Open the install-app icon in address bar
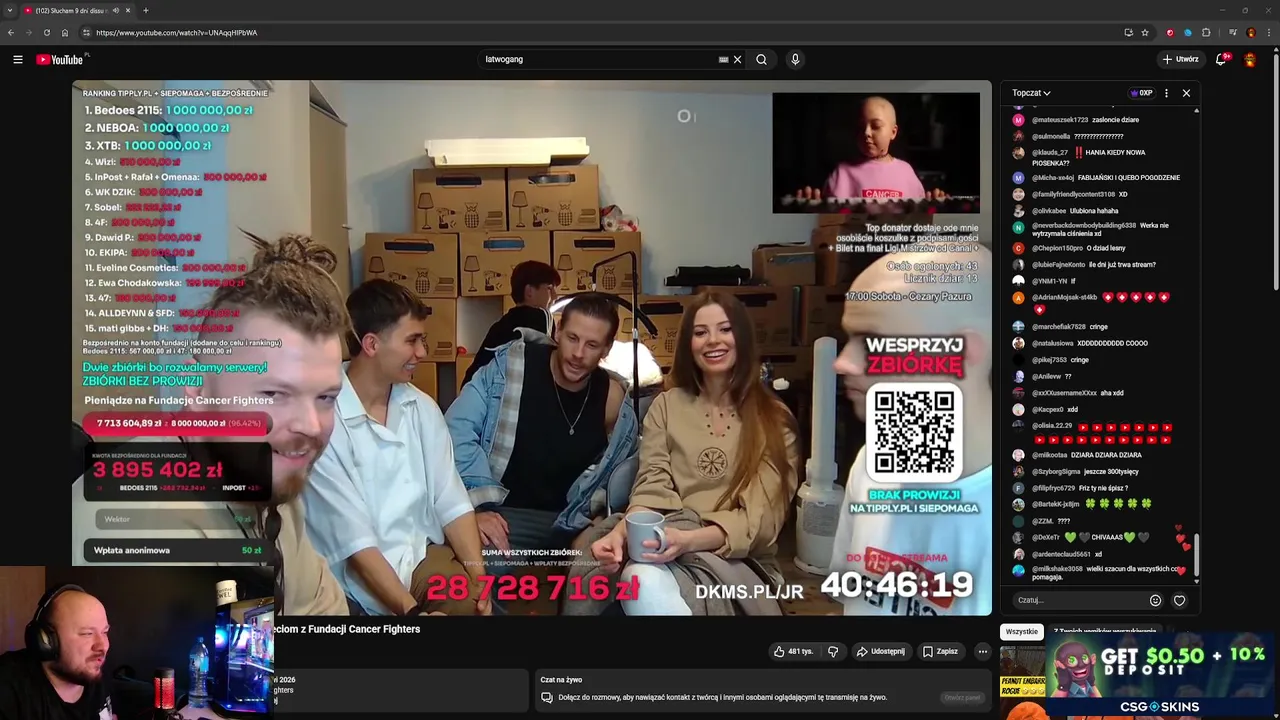This screenshot has width=1280, height=720. pyautogui.click(x=1128, y=33)
